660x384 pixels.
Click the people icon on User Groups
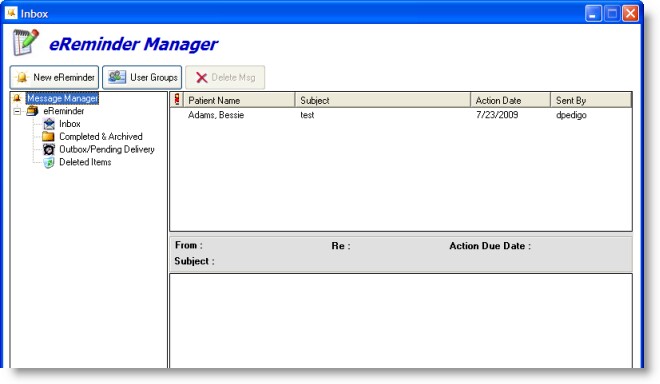pyautogui.click(x=117, y=77)
